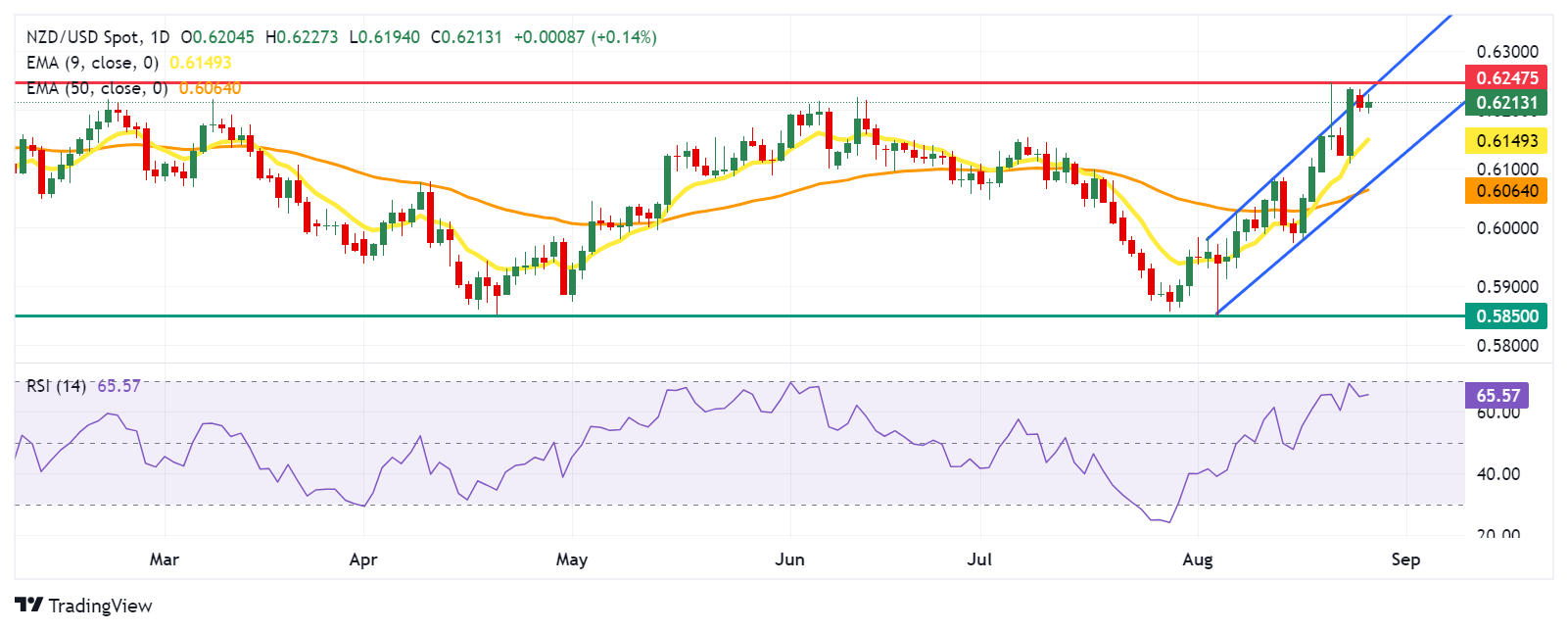Select the 40.00 RSI axis label

coord(1497,474)
